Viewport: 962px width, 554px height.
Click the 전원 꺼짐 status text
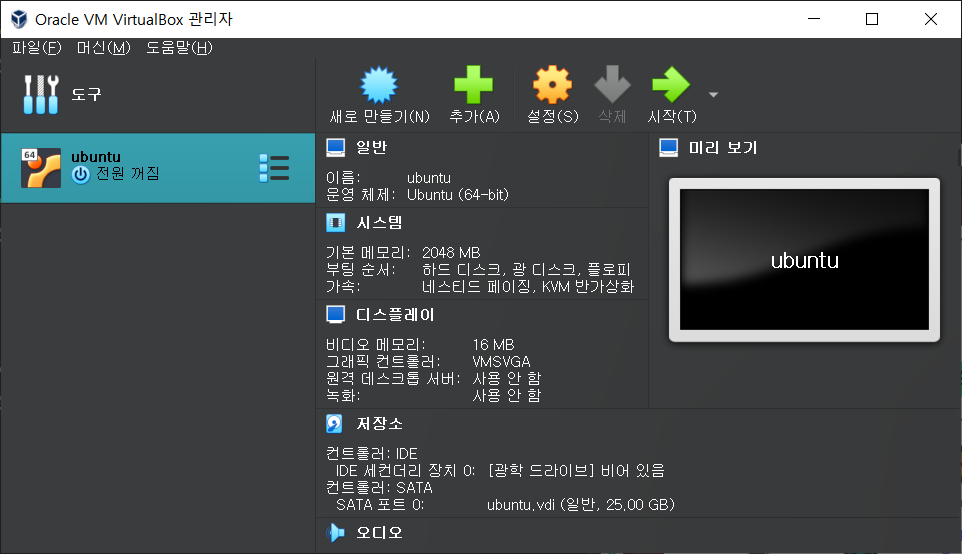128,174
